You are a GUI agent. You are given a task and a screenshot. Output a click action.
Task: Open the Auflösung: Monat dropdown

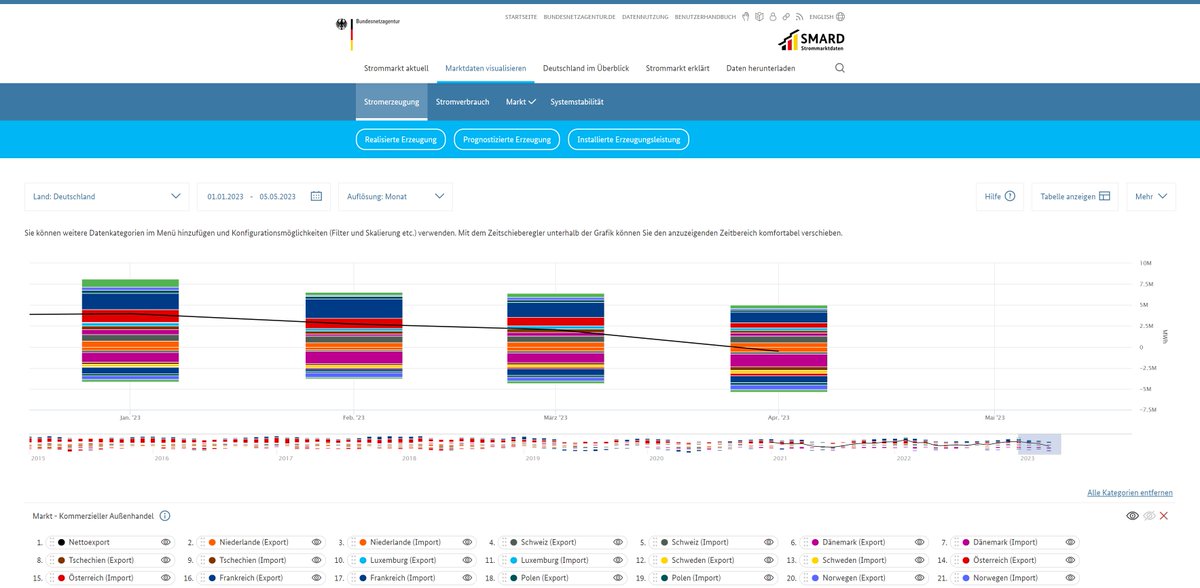395,196
